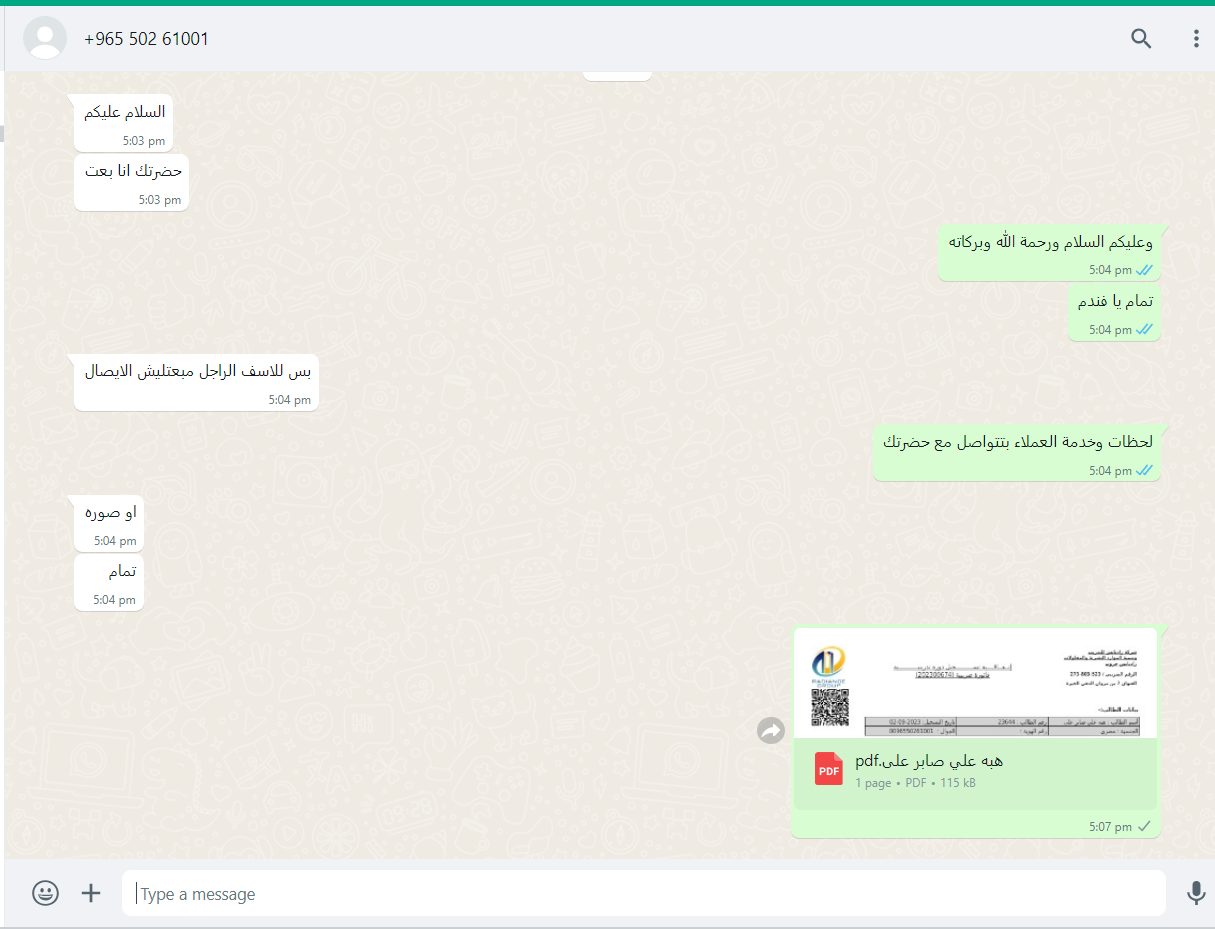
Task: Click the بس للاسف الراجل message bubble
Action: pyautogui.click(x=197, y=382)
